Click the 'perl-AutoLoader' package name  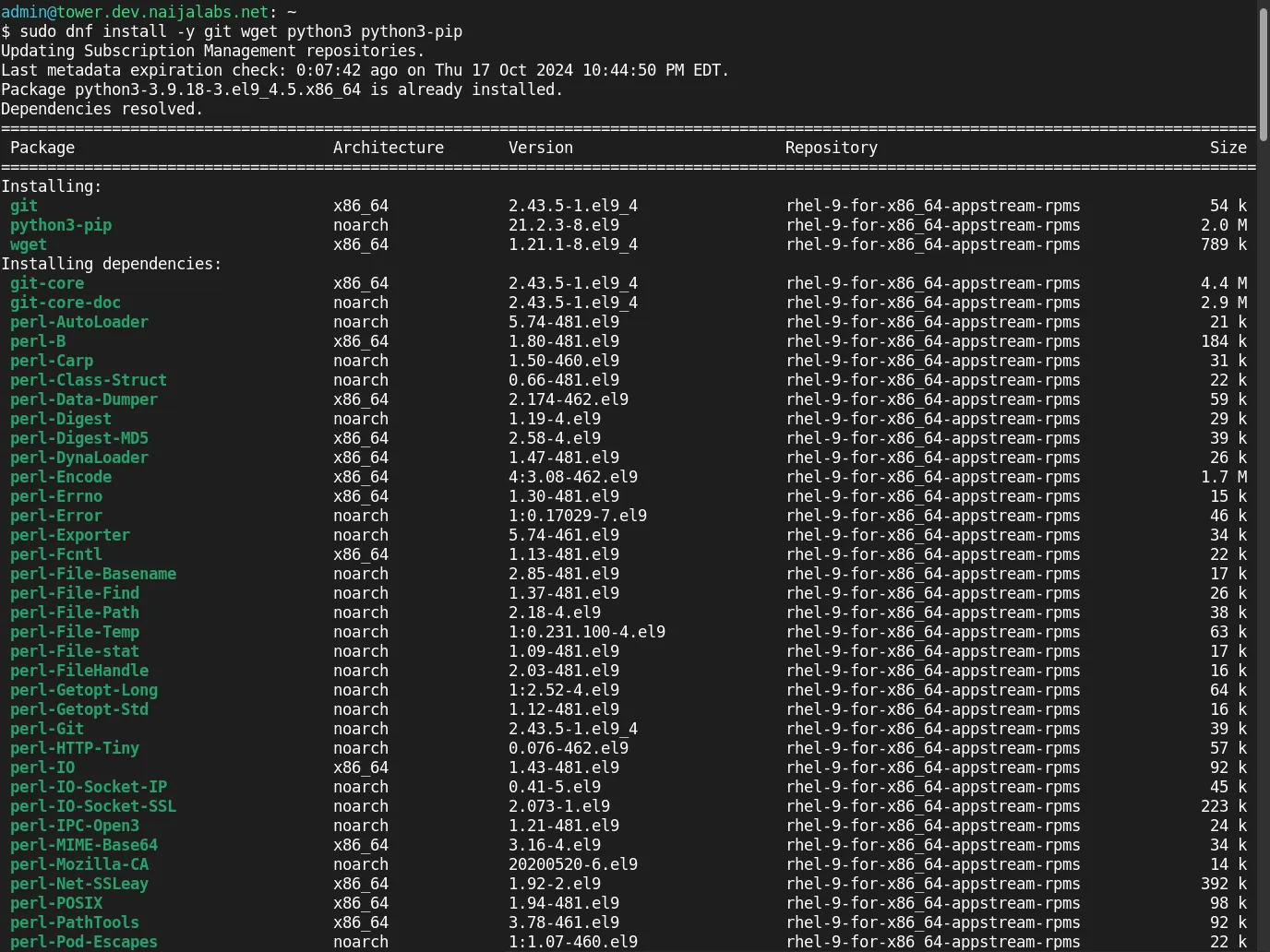click(79, 322)
